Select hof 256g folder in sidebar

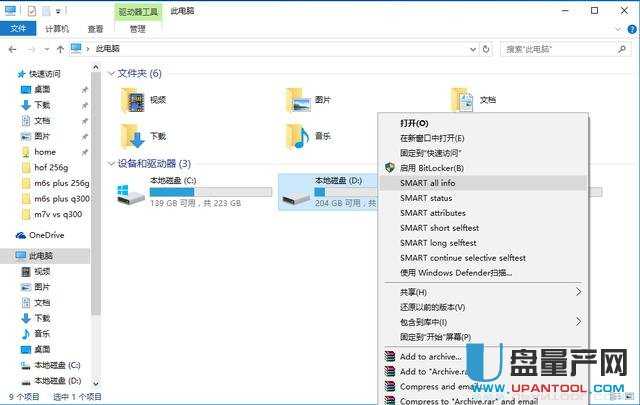50,168
